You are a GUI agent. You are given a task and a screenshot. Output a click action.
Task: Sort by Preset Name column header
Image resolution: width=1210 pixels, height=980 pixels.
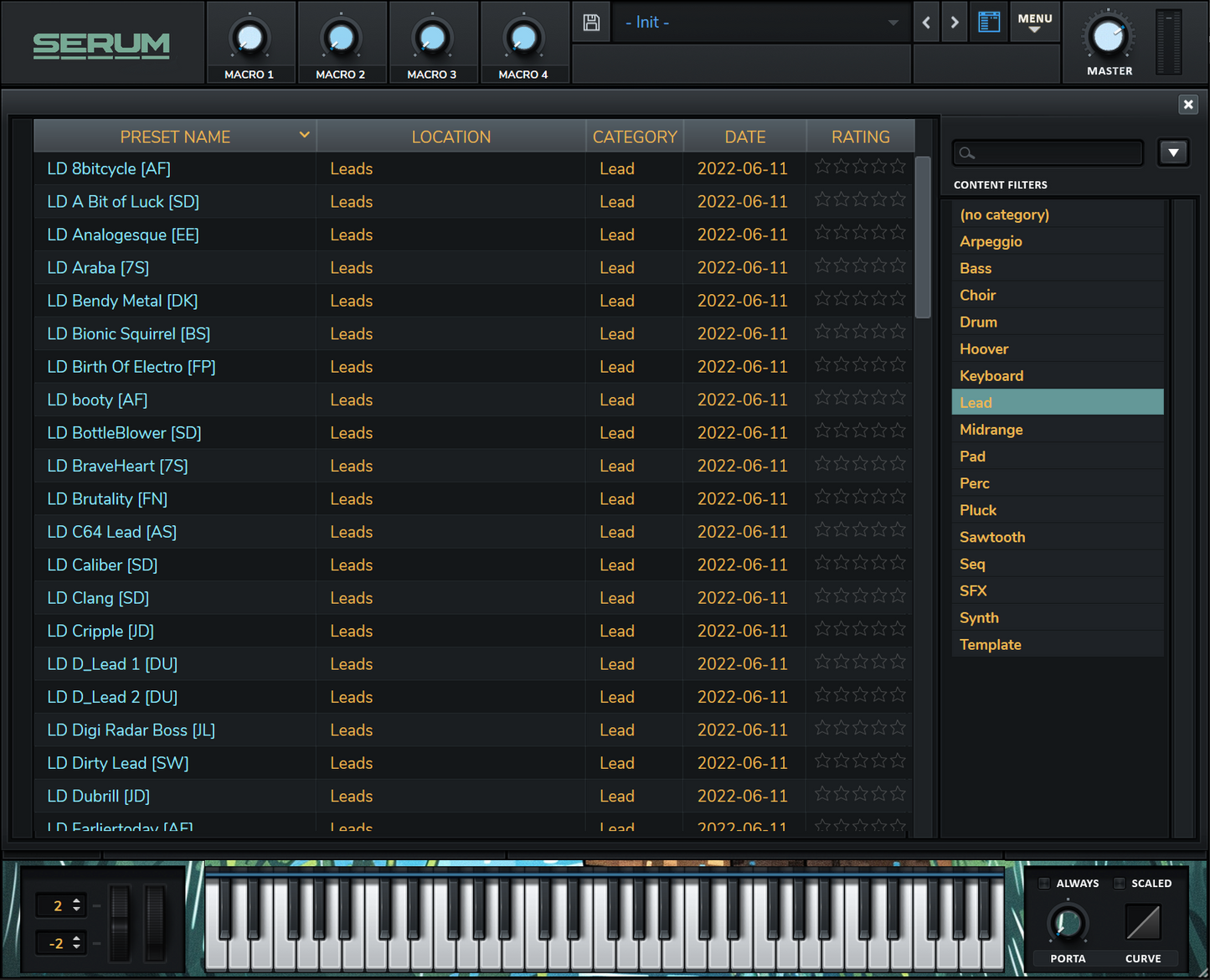(x=175, y=137)
